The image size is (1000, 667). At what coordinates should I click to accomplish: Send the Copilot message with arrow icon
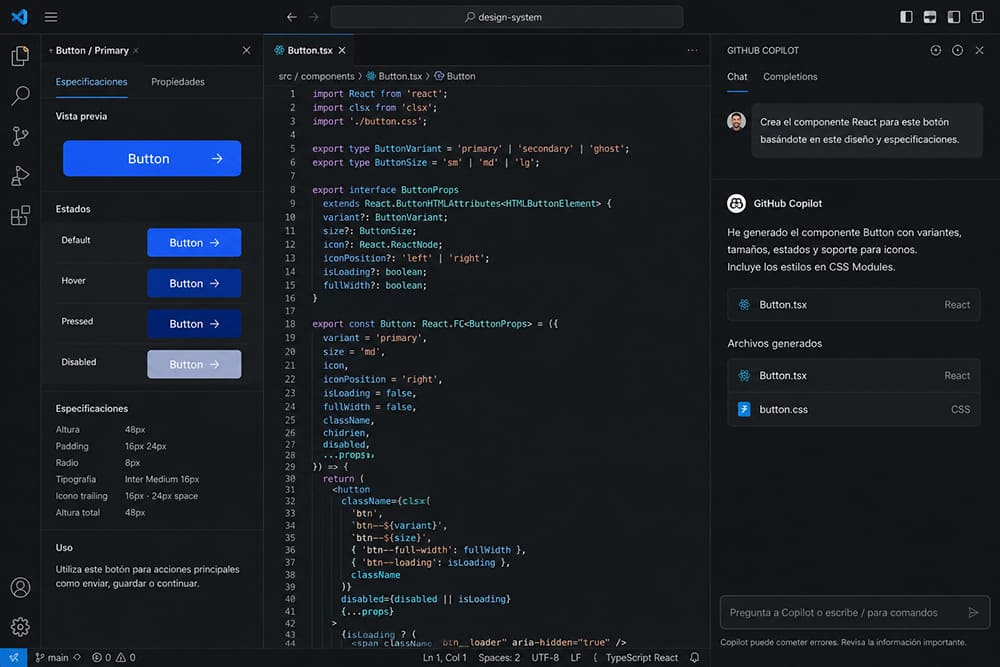(973, 612)
